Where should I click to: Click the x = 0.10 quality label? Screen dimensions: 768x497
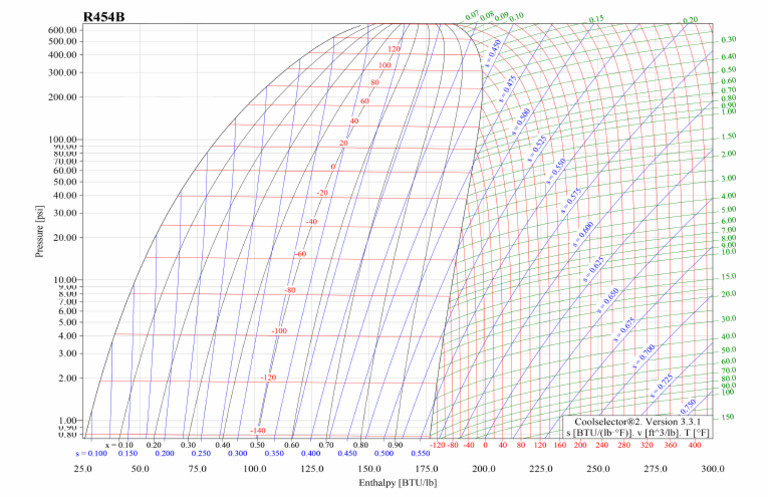[119, 445]
